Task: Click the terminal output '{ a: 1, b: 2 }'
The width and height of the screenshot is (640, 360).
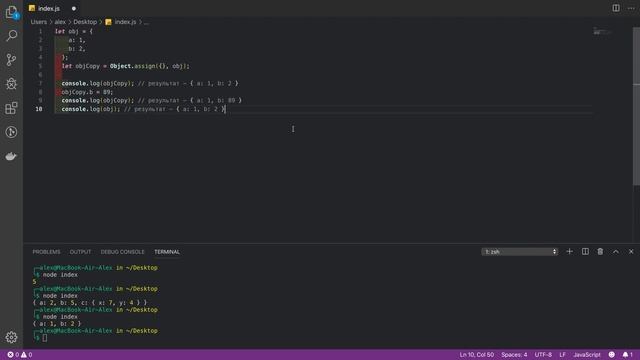Action: click(x=57, y=324)
